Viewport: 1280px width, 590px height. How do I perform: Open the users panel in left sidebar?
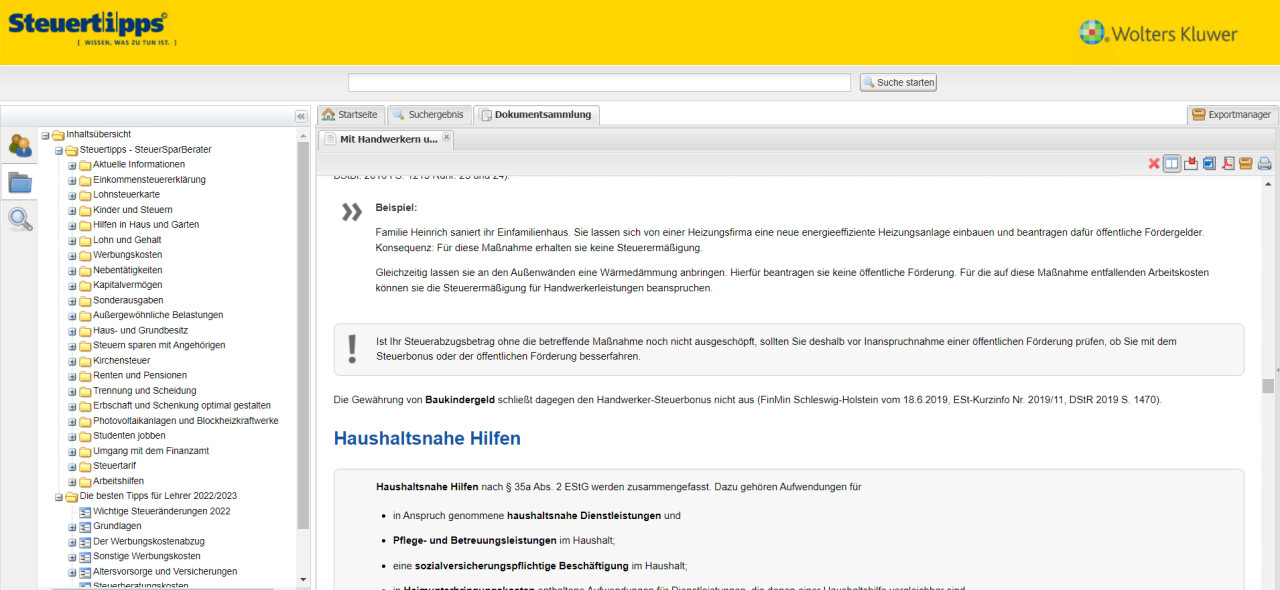click(x=20, y=145)
